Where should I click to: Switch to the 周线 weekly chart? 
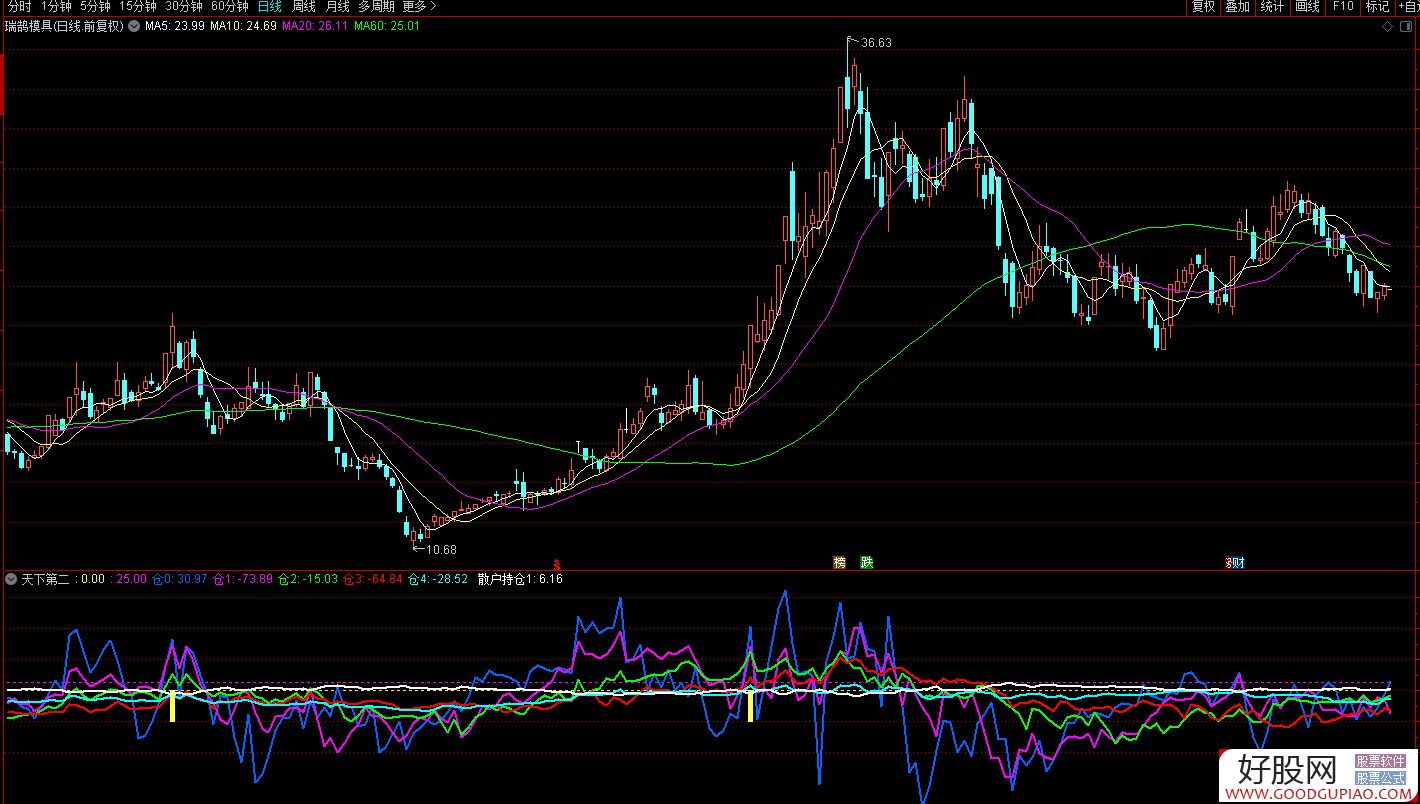(304, 6)
